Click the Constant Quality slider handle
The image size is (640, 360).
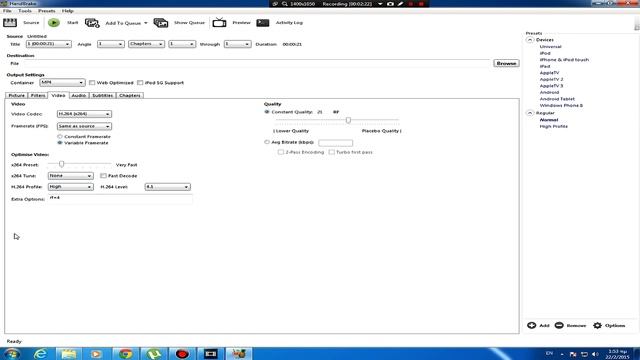tap(348, 120)
